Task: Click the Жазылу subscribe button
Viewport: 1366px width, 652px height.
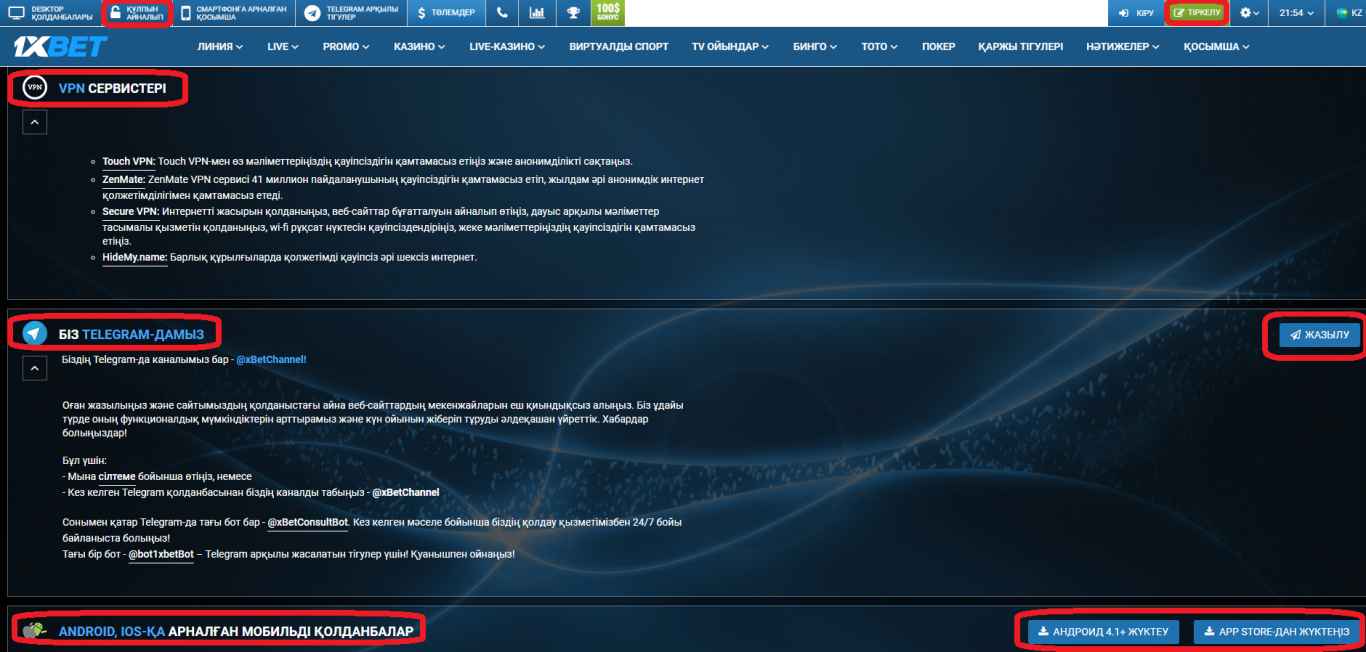Action: coord(1320,335)
